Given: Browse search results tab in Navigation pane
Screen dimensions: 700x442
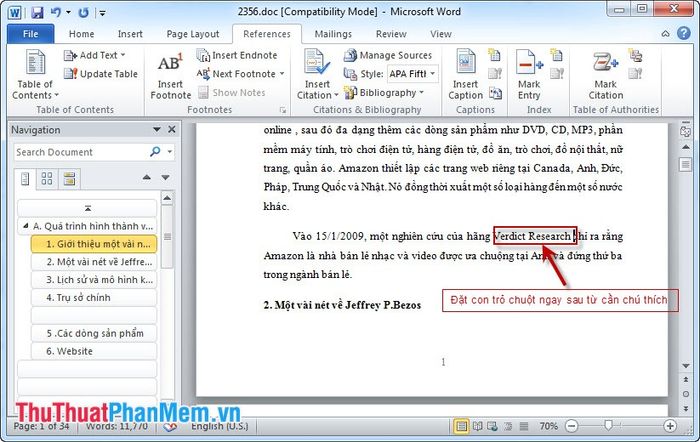Looking at the screenshot, I should tap(69, 179).
